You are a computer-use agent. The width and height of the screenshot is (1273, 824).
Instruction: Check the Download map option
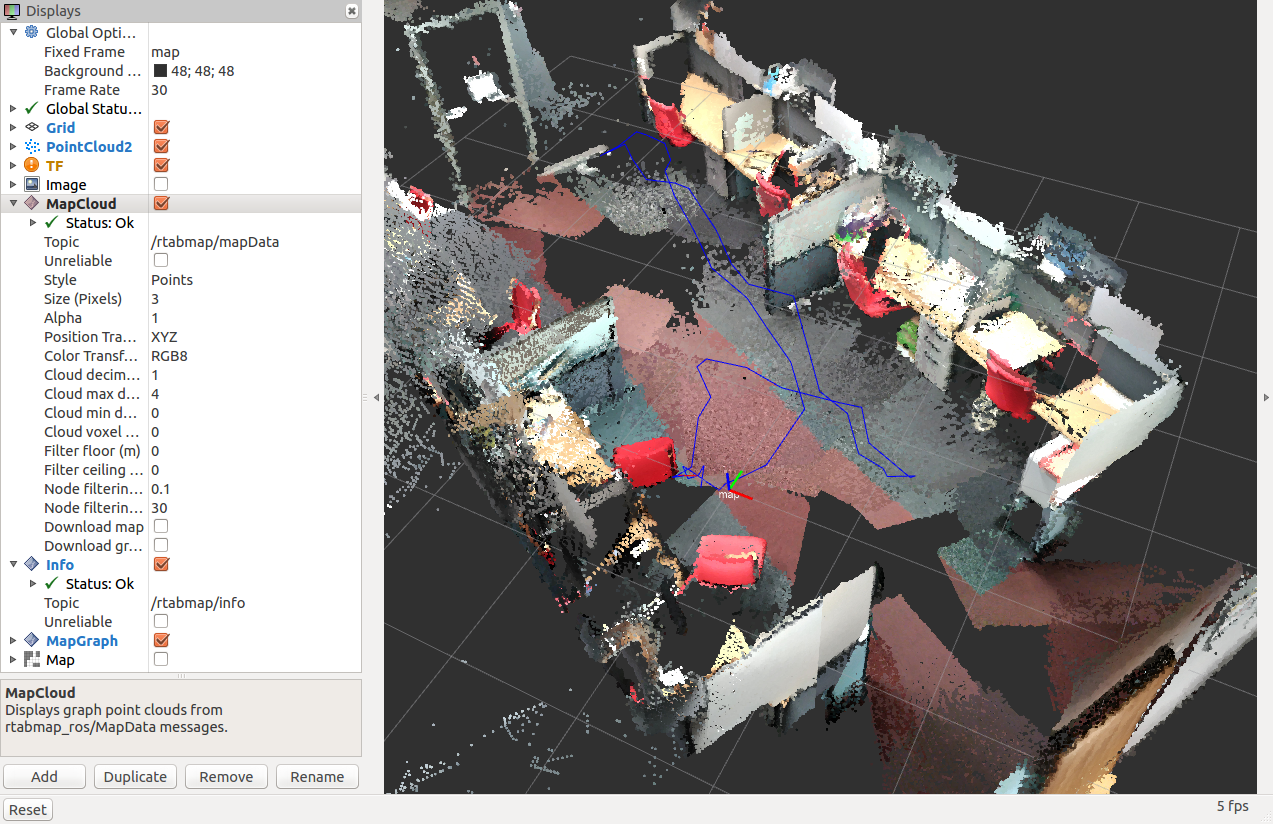(161, 527)
